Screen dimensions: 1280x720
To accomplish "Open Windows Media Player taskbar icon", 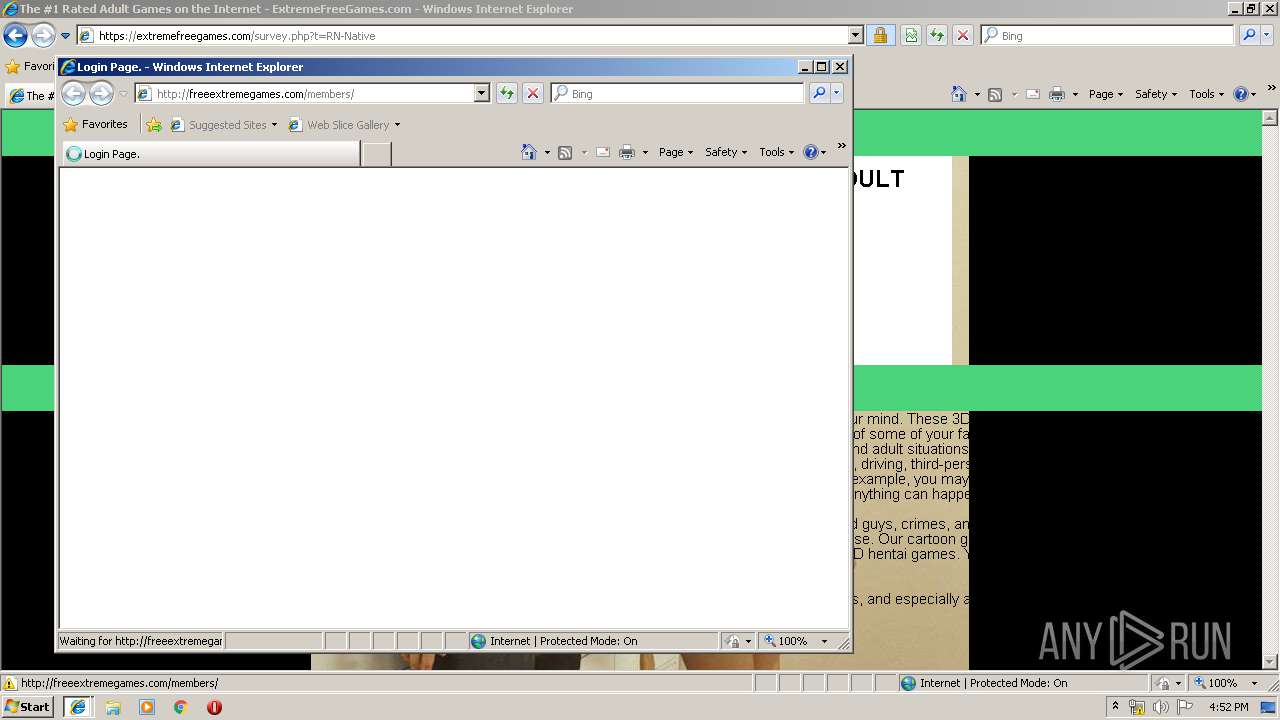I will (x=147, y=707).
